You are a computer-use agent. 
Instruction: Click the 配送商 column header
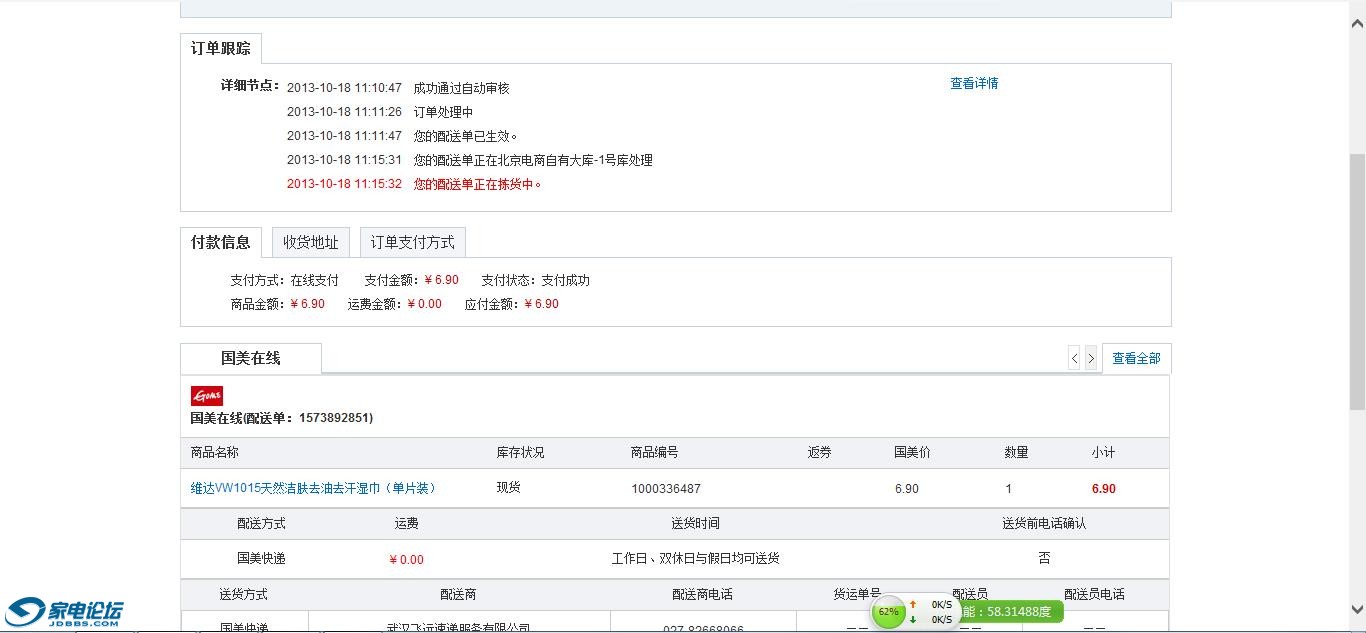[x=458, y=594]
